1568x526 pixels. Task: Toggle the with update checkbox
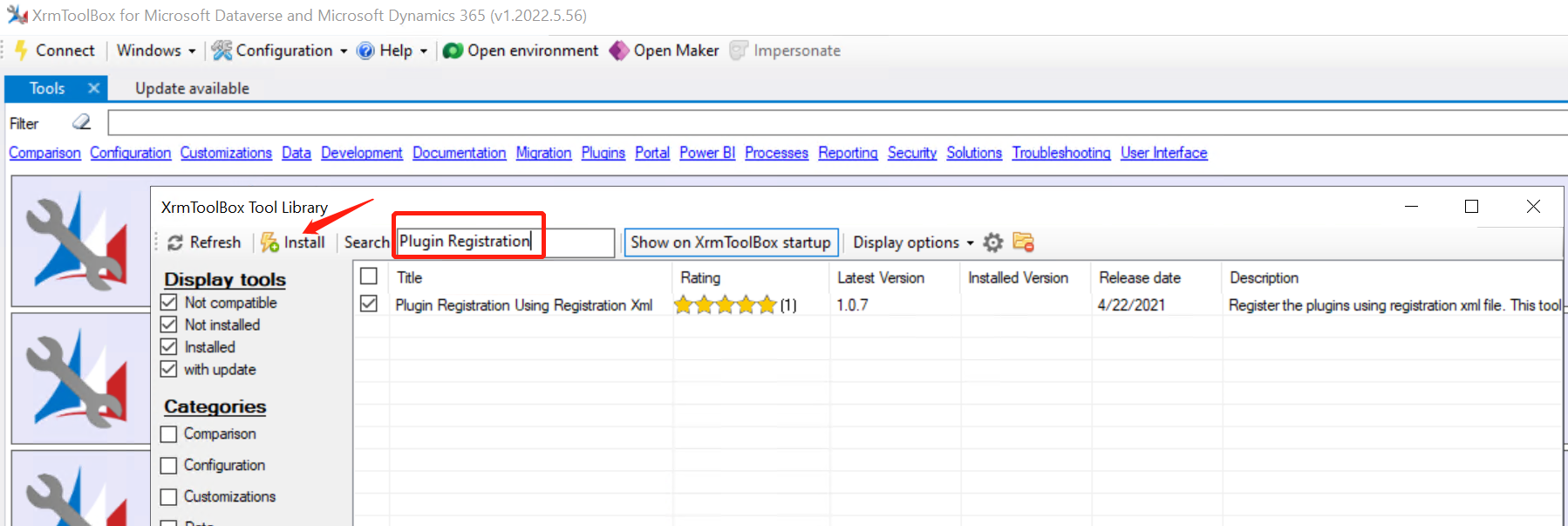[x=169, y=369]
